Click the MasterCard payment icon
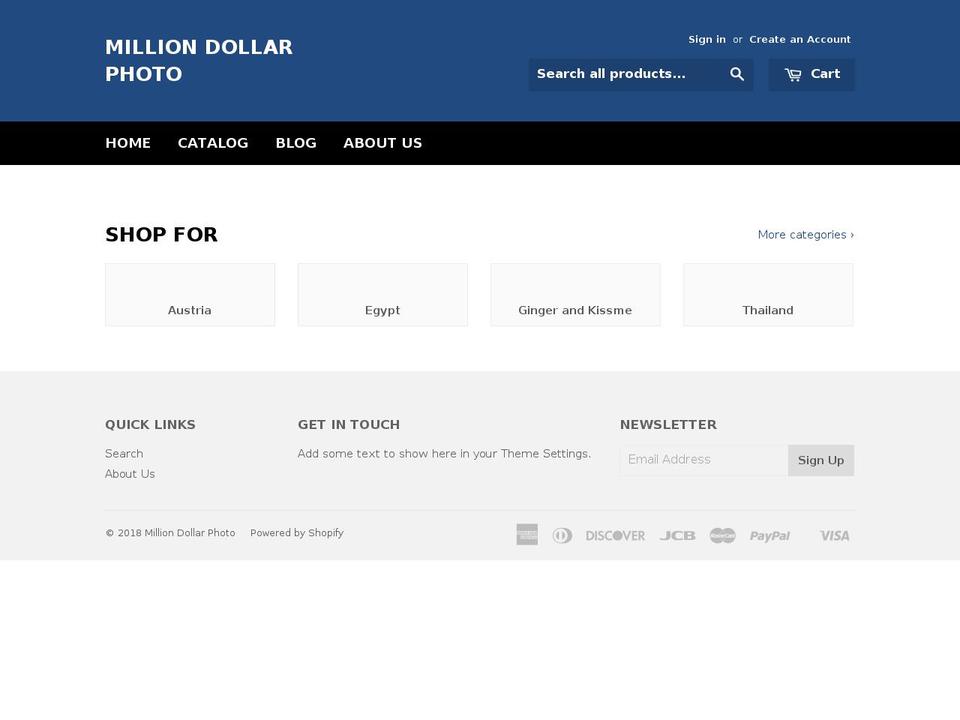 tap(722, 536)
